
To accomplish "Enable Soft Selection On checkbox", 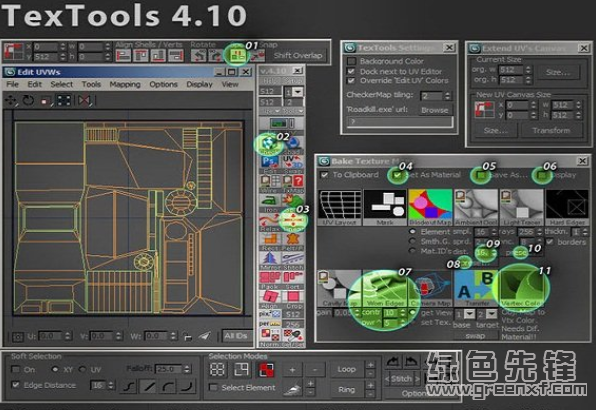I will [x=16, y=369].
